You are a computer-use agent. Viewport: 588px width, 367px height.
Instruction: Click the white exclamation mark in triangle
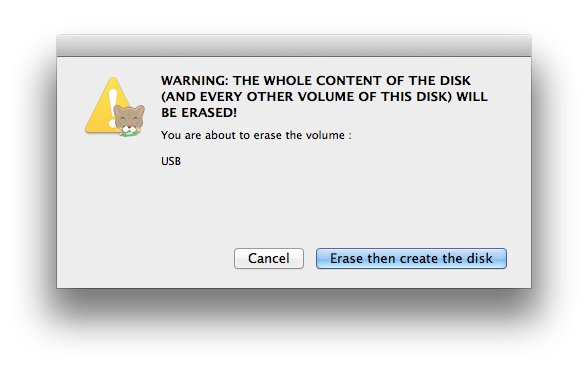point(112,107)
